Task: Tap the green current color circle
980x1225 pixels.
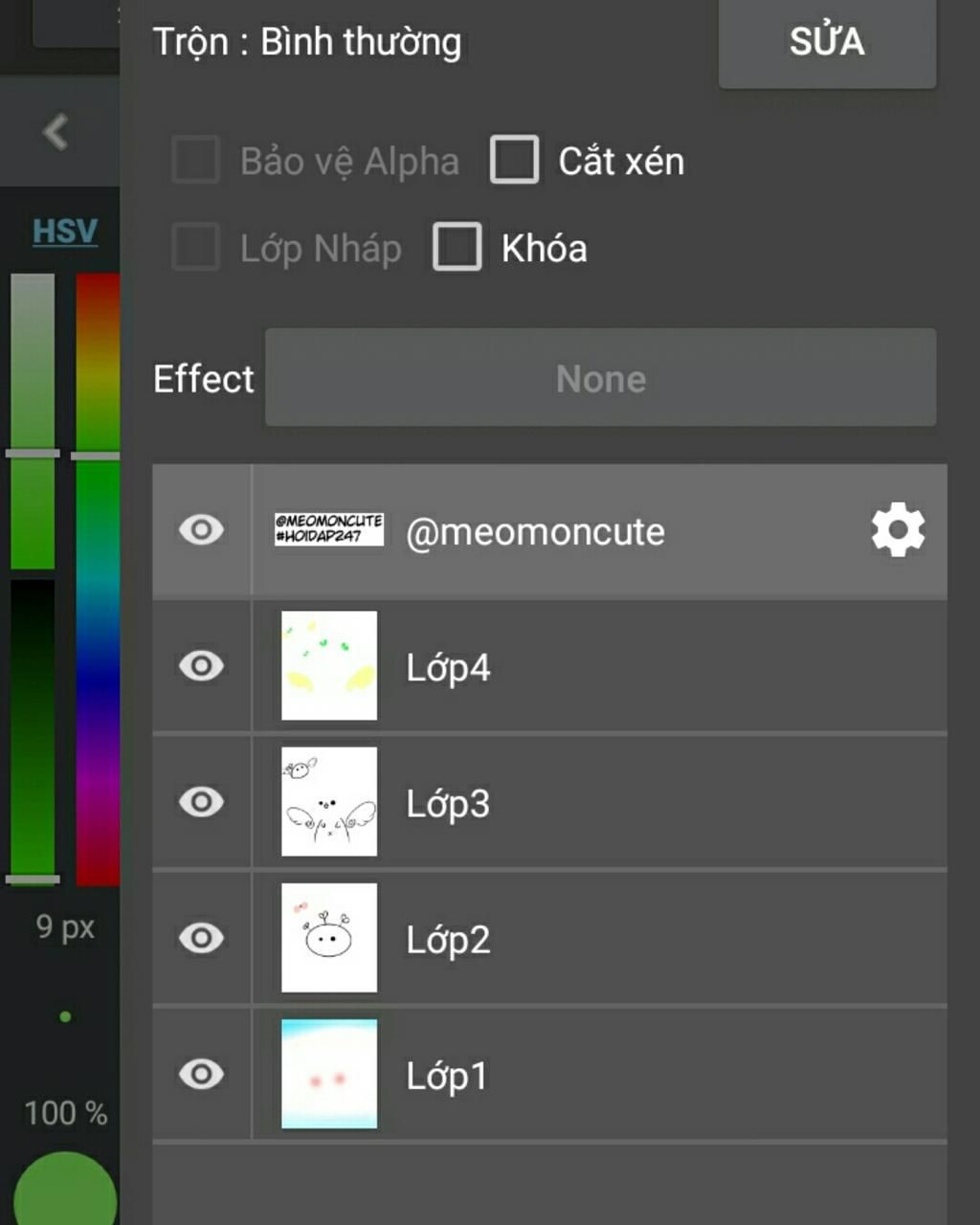Action: click(x=65, y=1192)
